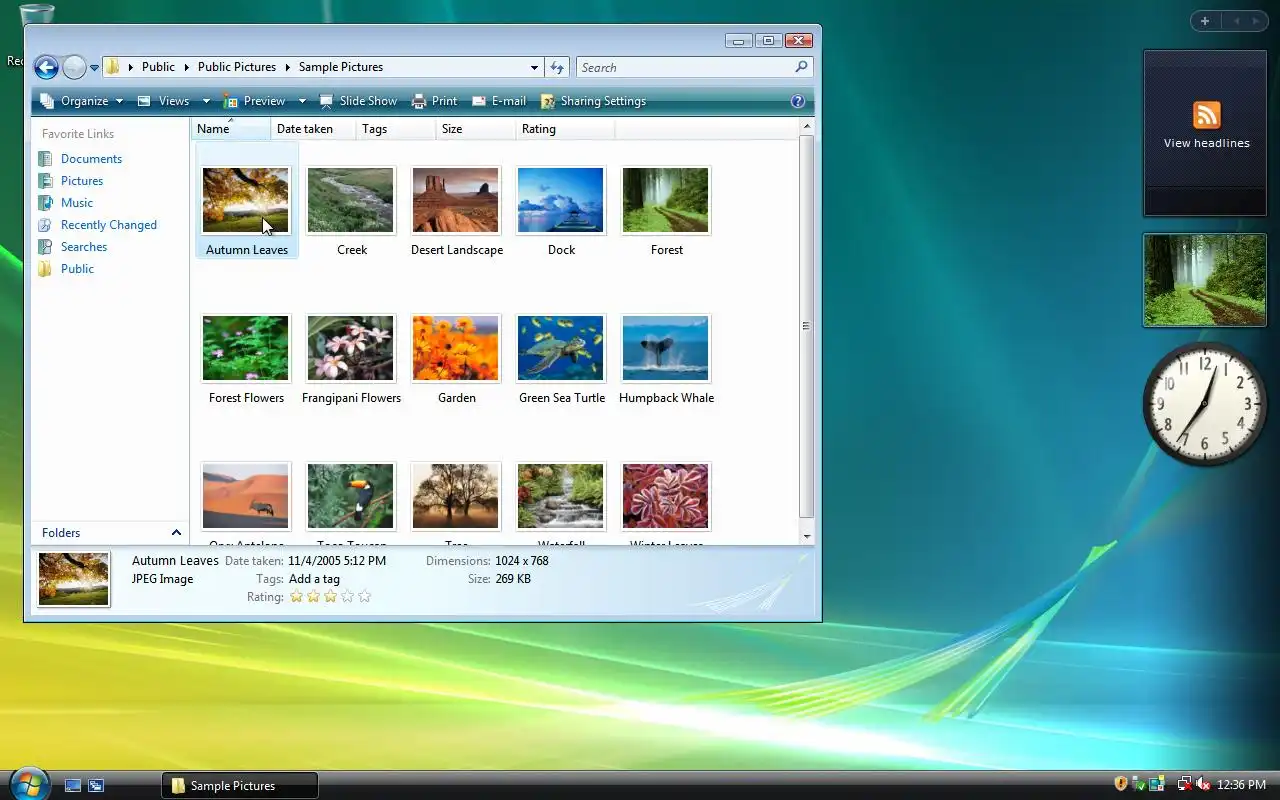Image resolution: width=1280 pixels, height=800 pixels.
Task: Go back with the Back arrow button
Action: (x=46, y=67)
